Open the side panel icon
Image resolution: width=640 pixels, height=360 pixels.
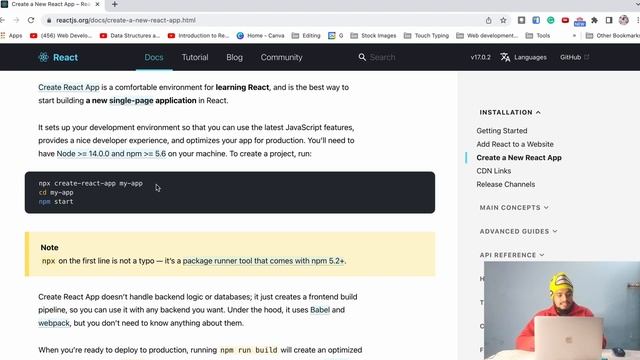[609, 20]
